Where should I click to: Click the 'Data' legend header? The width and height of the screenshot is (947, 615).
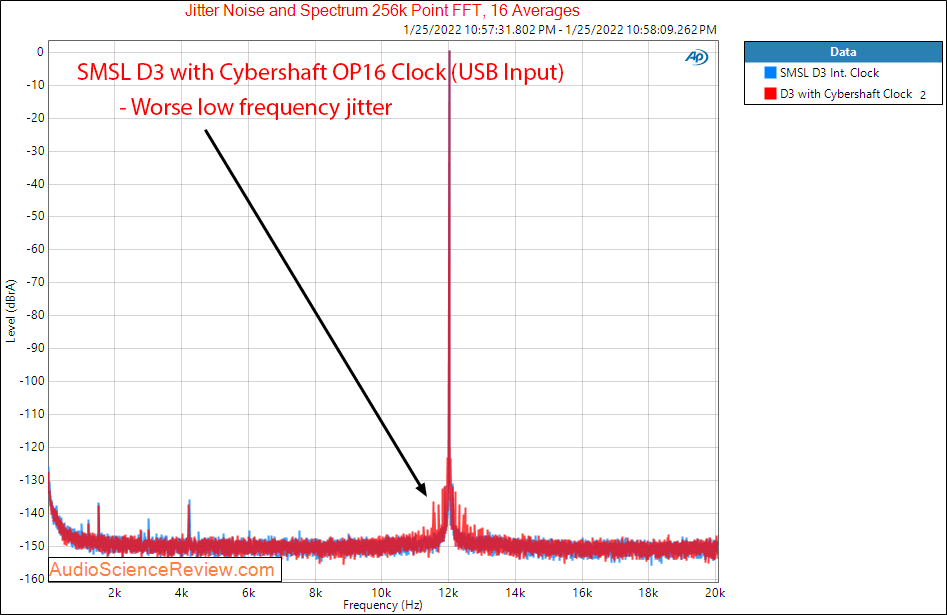(x=843, y=52)
